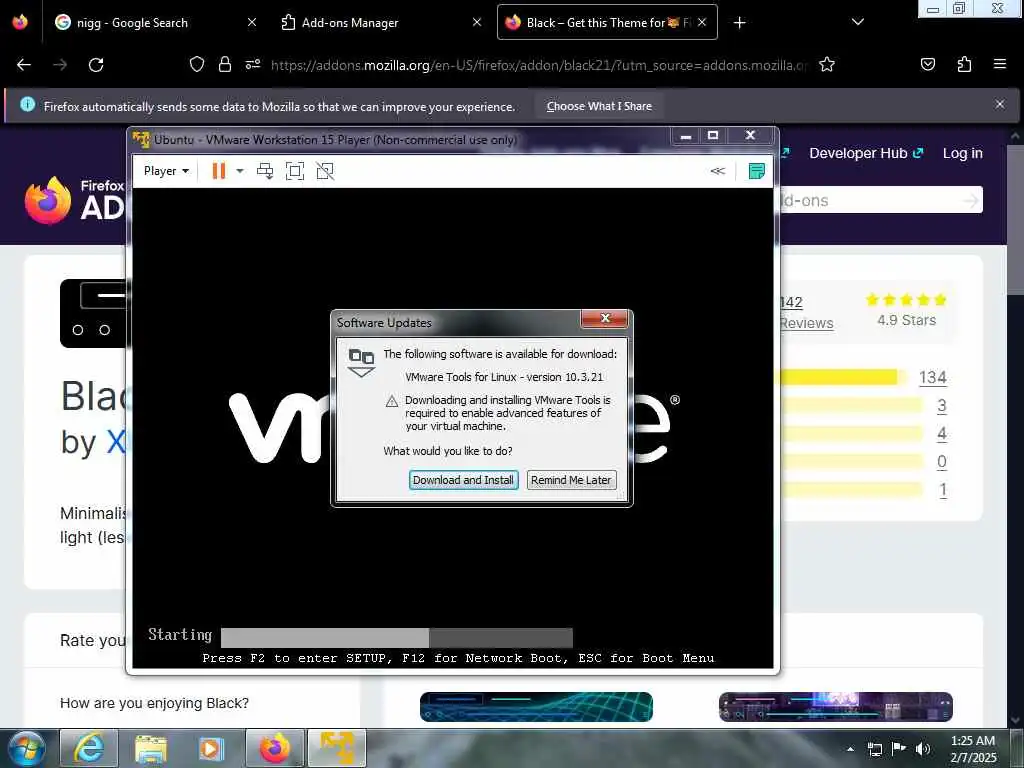The image size is (1024, 768).
Task: Click the five-star rating bar count 134
Action: (933, 377)
